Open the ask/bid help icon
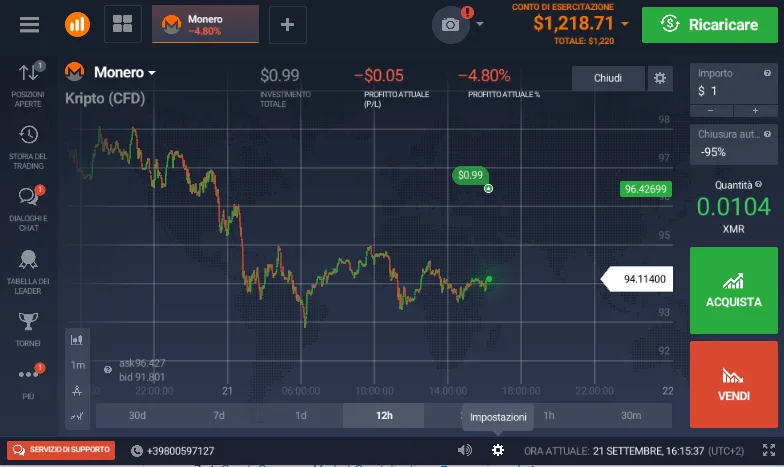 [108, 370]
